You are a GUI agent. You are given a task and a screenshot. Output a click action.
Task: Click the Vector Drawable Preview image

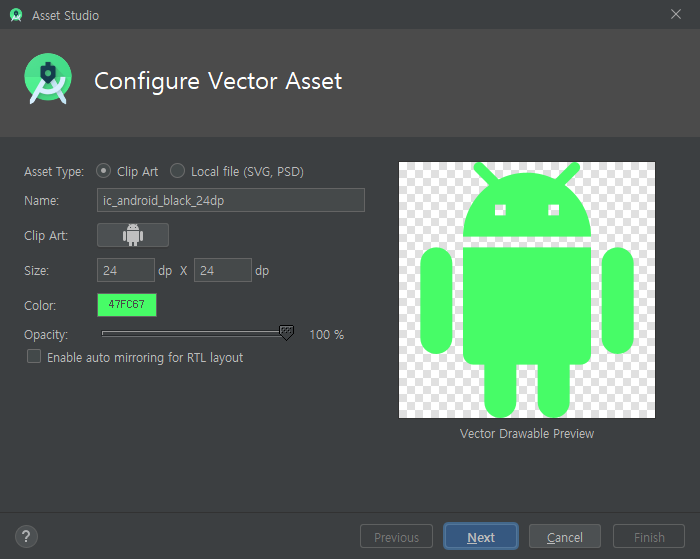527,290
